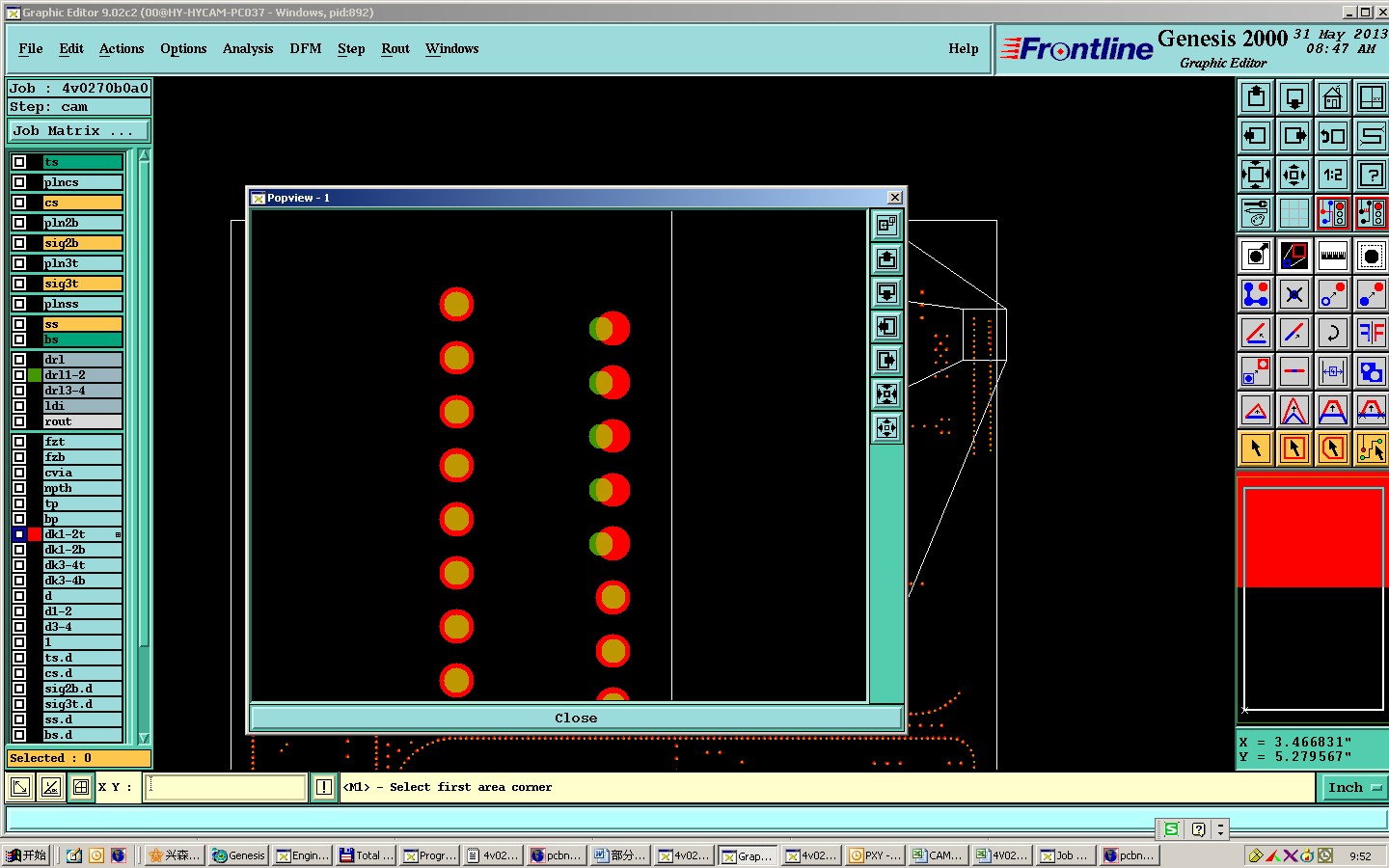Toggle visibility checkbox for layer cvia
This screenshot has height=868, width=1389.
click(x=19, y=473)
